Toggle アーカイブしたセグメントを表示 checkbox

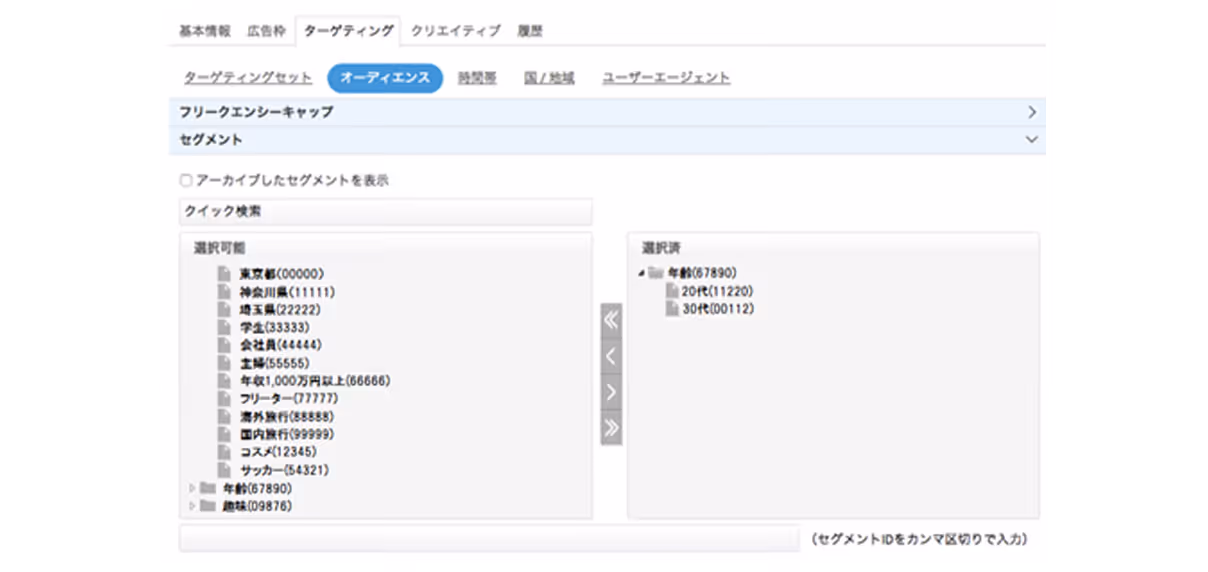pos(185,181)
